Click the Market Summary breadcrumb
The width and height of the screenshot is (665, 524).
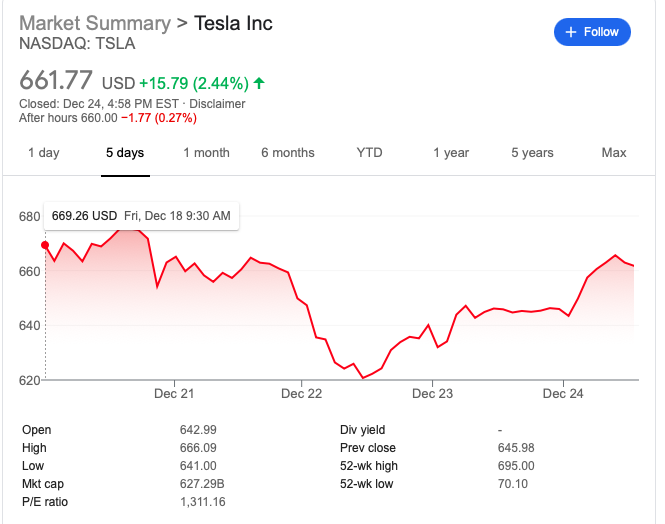[95, 23]
